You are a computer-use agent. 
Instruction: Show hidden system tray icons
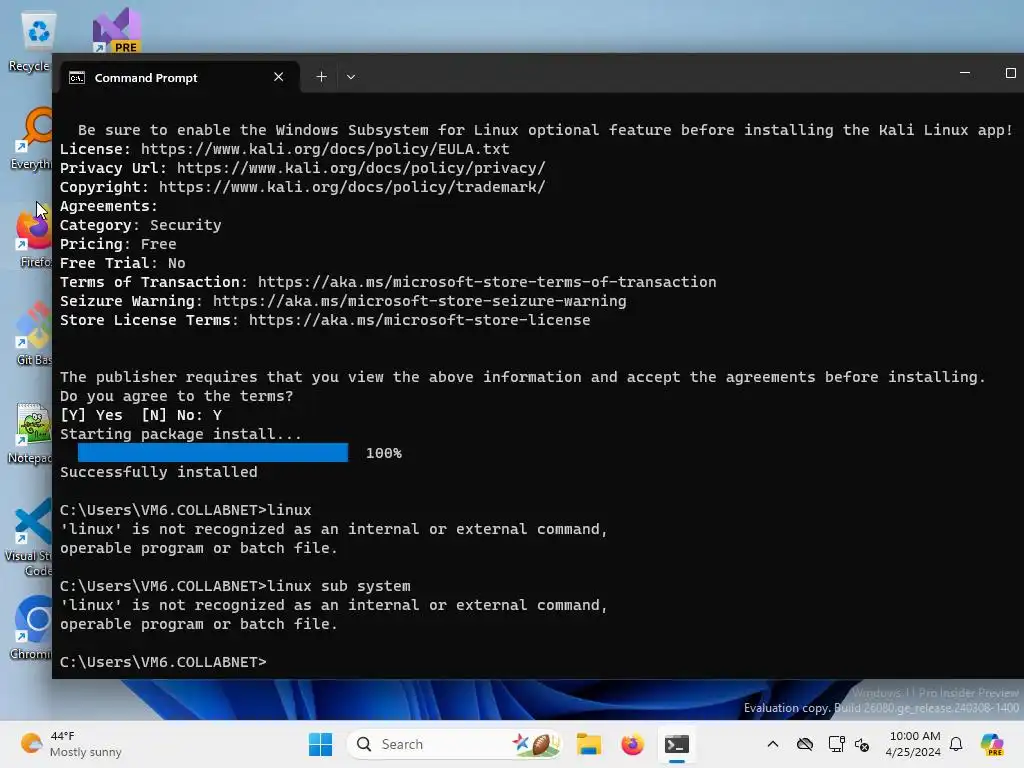[x=773, y=744]
